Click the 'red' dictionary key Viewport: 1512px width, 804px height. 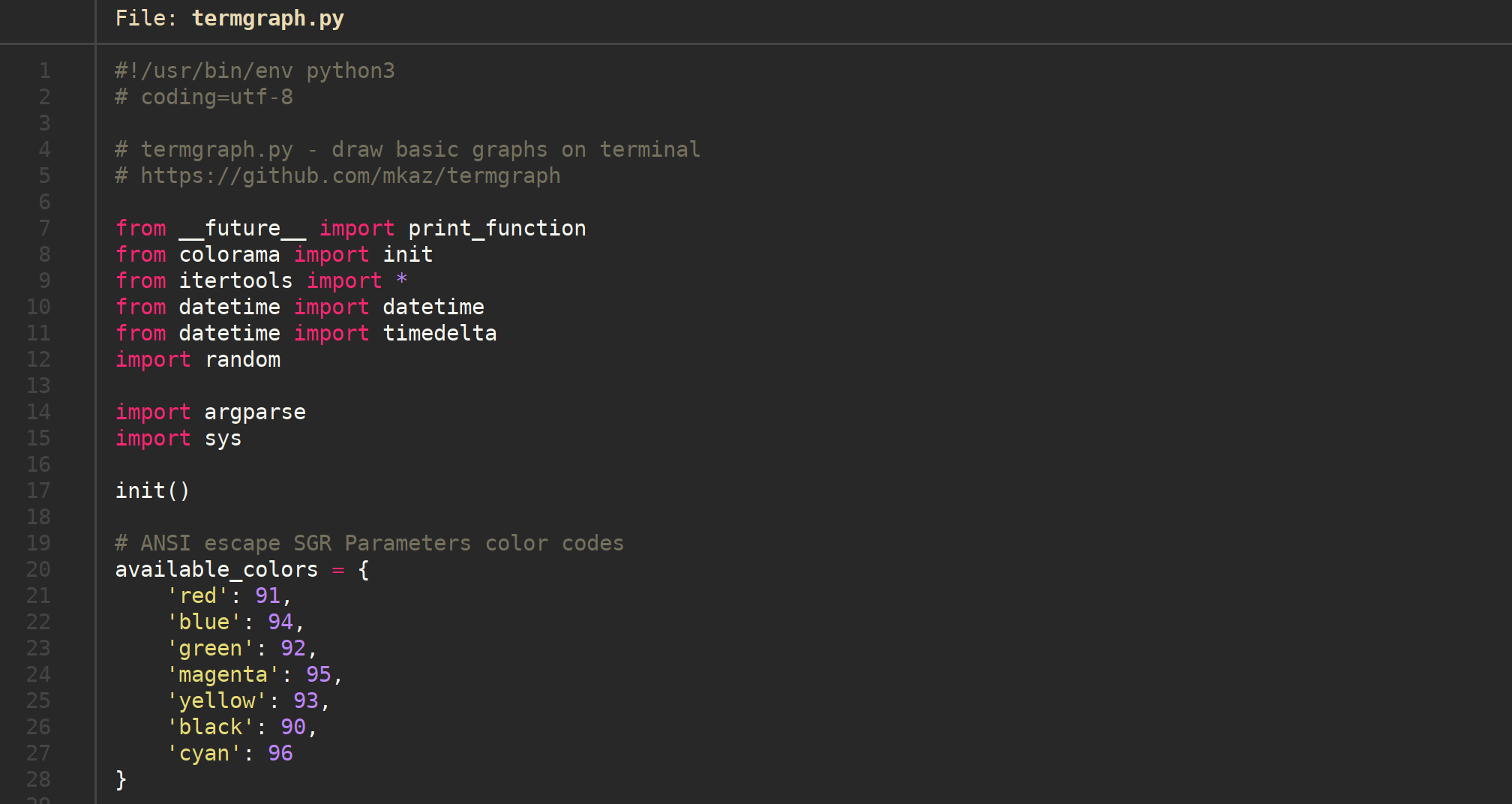(x=197, y=595)
